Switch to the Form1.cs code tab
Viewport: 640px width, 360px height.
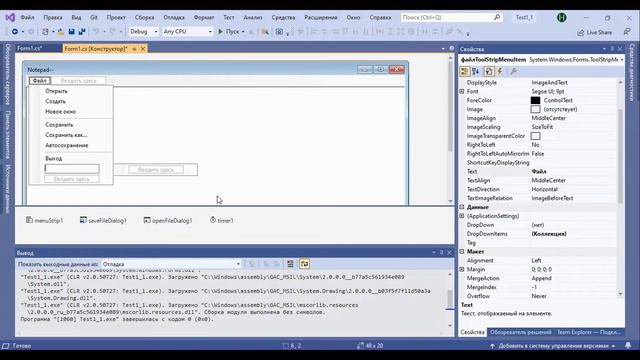29,49
